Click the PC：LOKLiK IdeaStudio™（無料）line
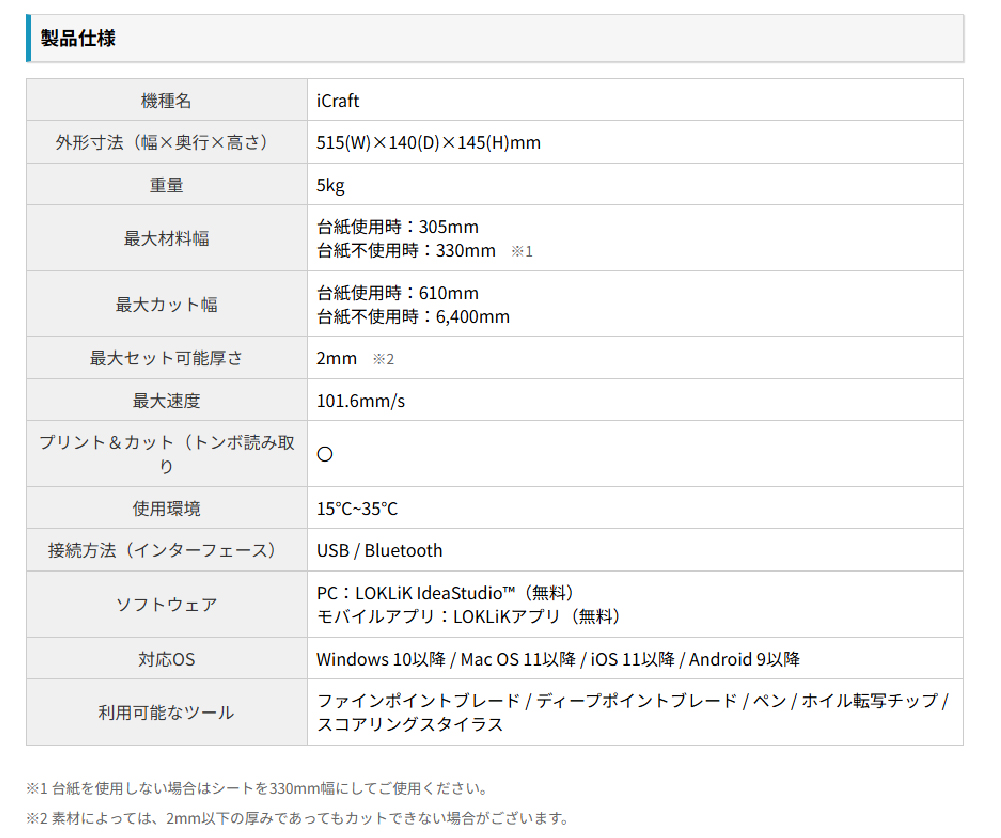 pyautogui.click(x=446, y=593)
